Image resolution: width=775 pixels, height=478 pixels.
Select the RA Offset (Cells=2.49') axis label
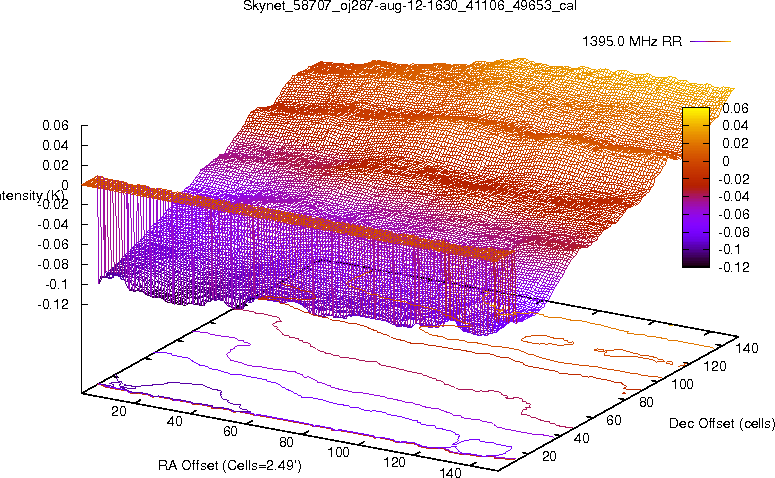[x=230, y=466]
